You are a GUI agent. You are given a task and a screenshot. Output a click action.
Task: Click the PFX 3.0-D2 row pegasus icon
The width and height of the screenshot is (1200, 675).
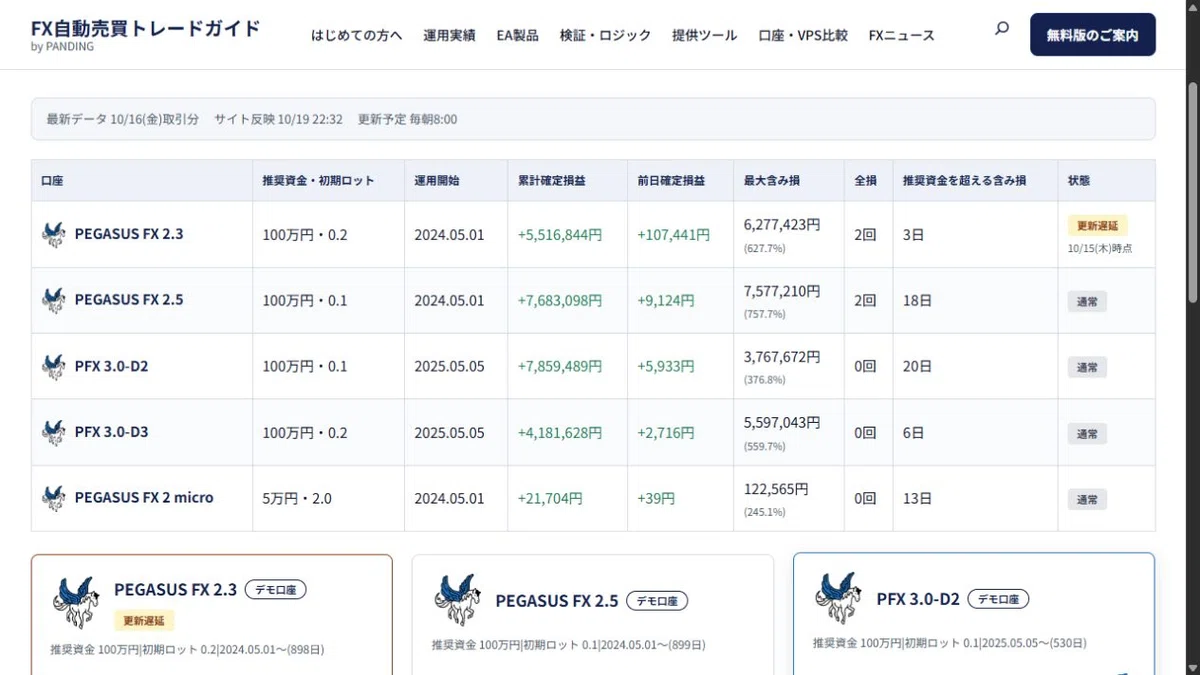(x=54, y=366)
